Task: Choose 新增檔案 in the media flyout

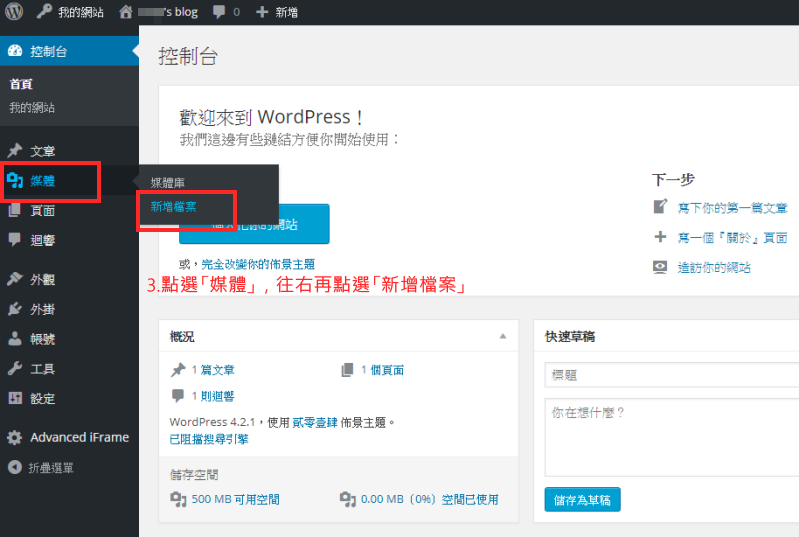Action: click(x=173, y=206)
